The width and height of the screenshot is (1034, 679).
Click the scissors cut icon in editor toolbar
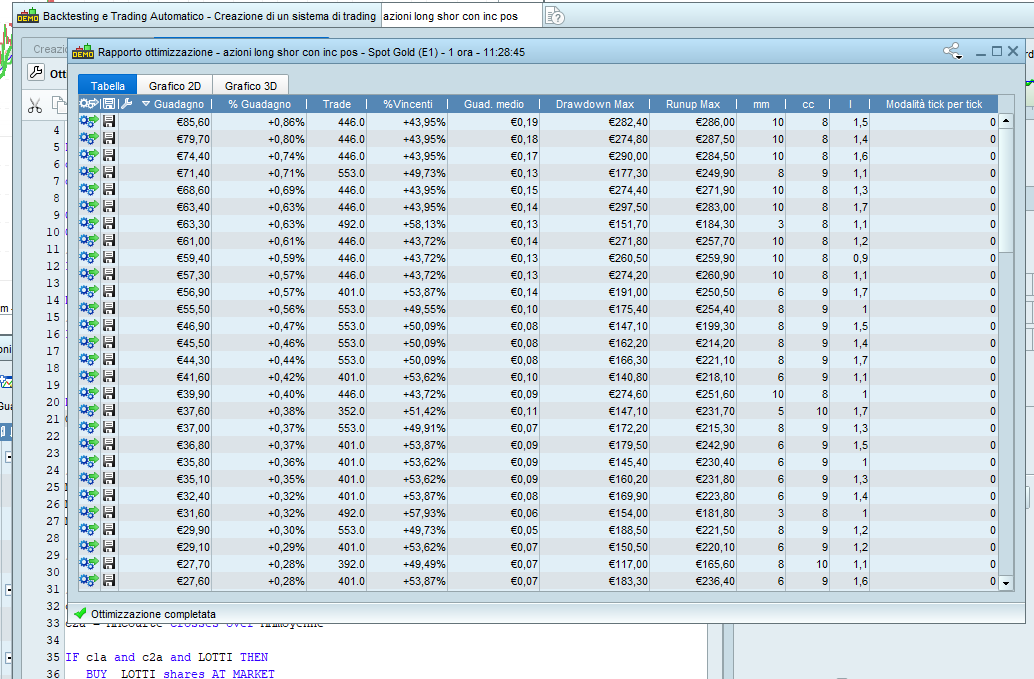(x=35, y=104)
